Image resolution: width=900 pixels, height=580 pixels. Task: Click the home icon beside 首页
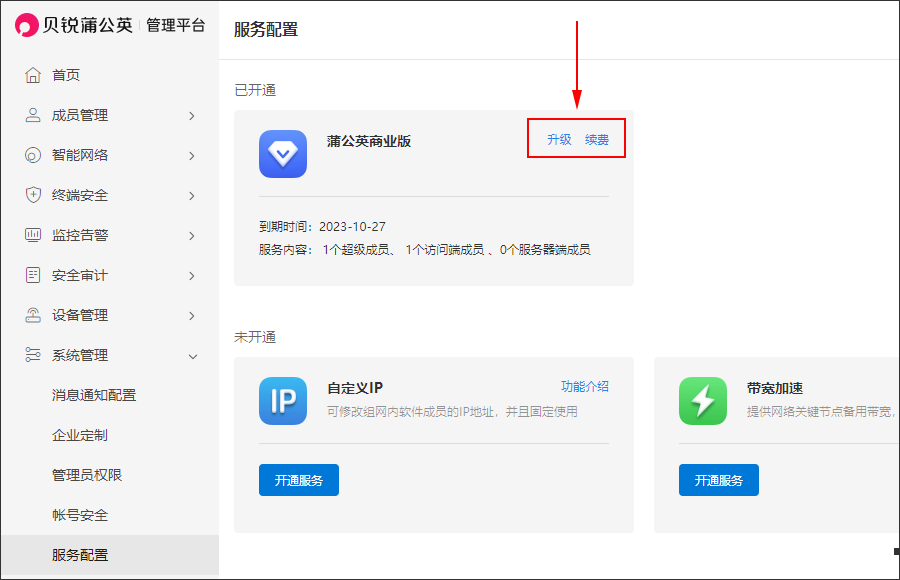tap(33, 75)
